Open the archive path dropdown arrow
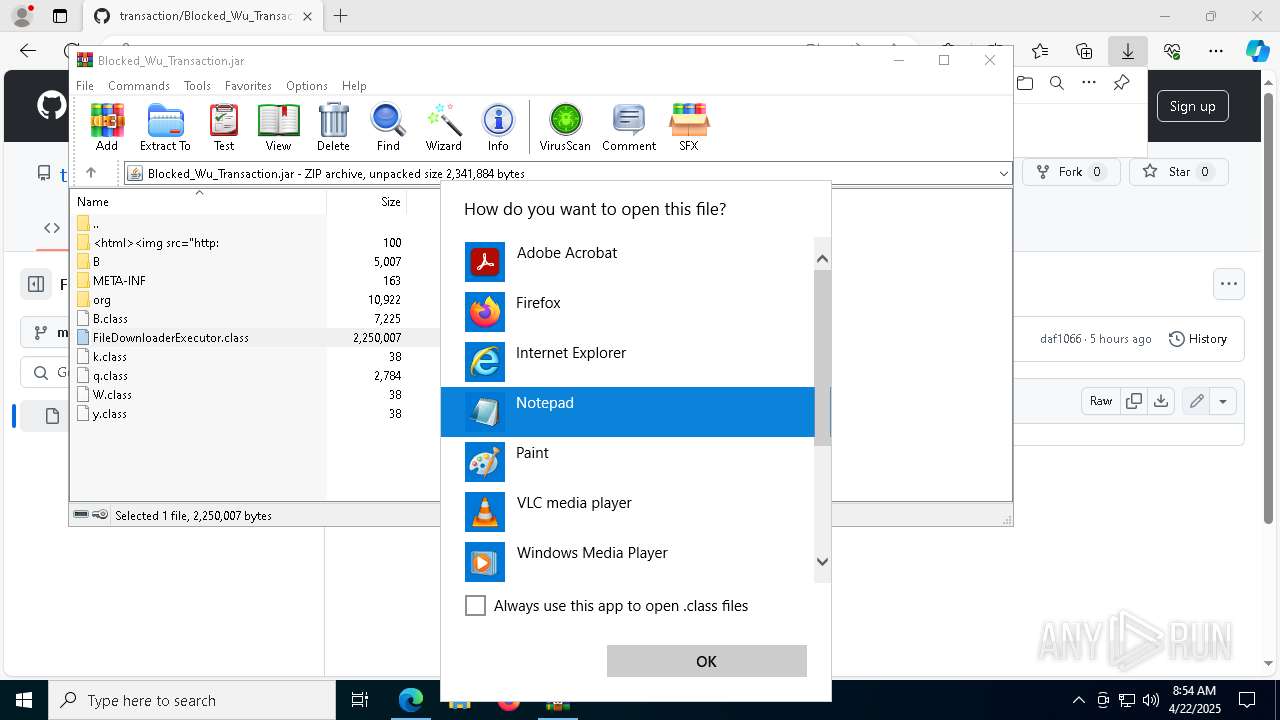This screenshot has height=720, width=1280. pyautogui.click(x=1003, y=173)
